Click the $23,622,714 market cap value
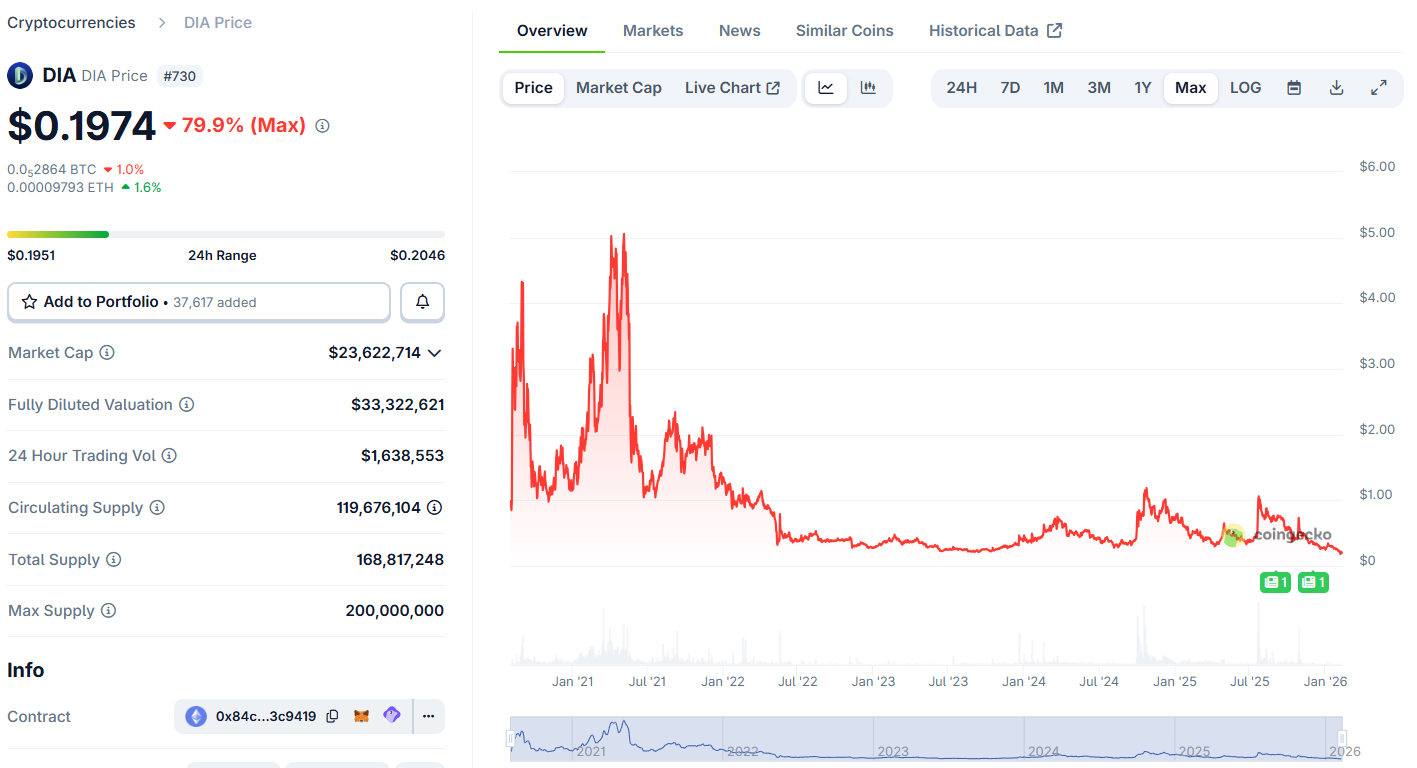Image resolution: width=1417 pixels, height=768 pixels. click(x=374, y=353)
